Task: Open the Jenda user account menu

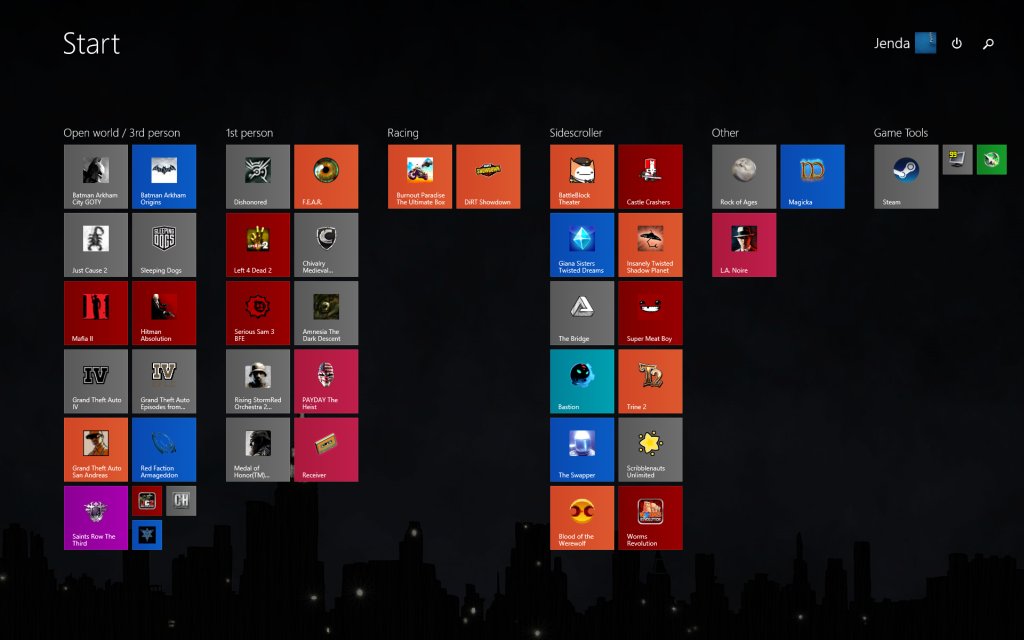Action: (x=904, y=43)
